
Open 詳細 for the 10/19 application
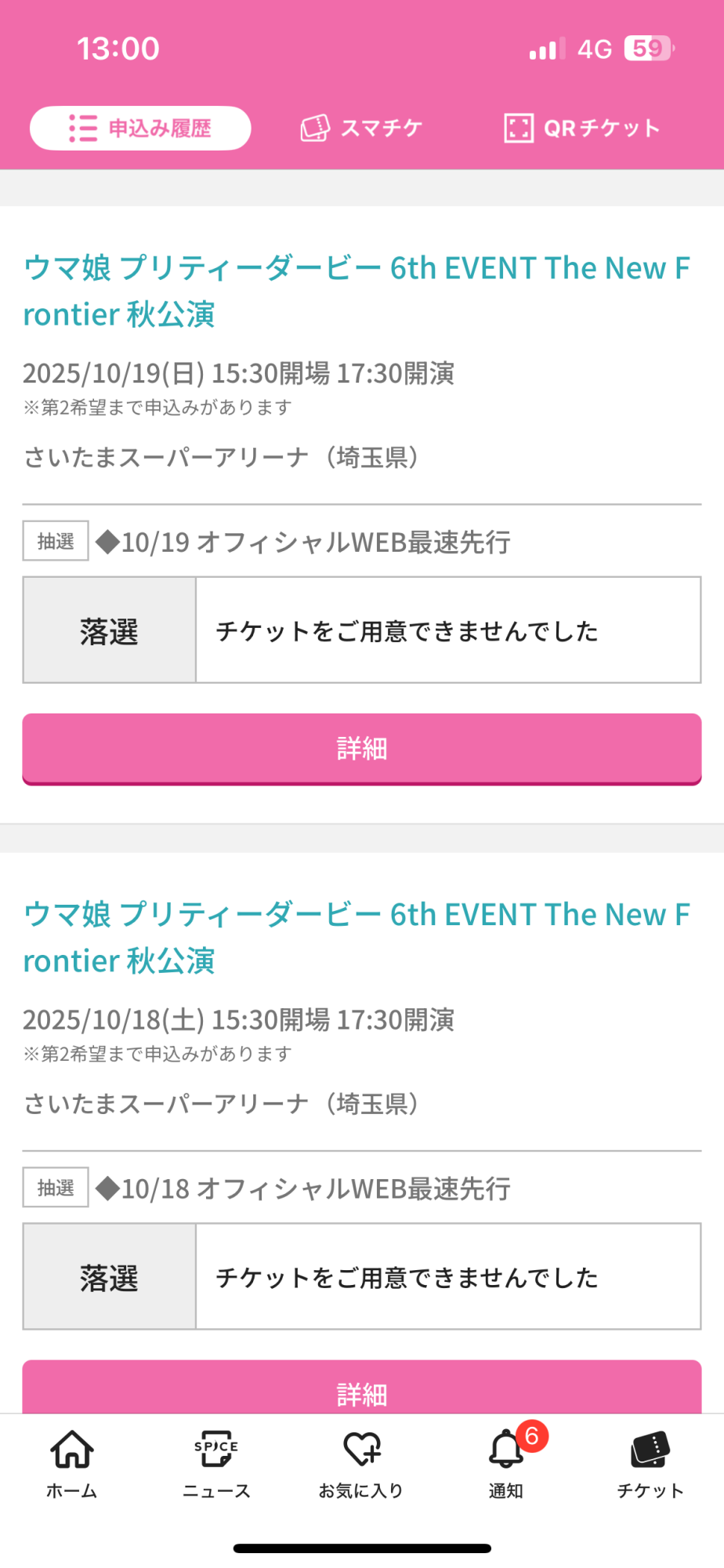click(x=361, y=749)
